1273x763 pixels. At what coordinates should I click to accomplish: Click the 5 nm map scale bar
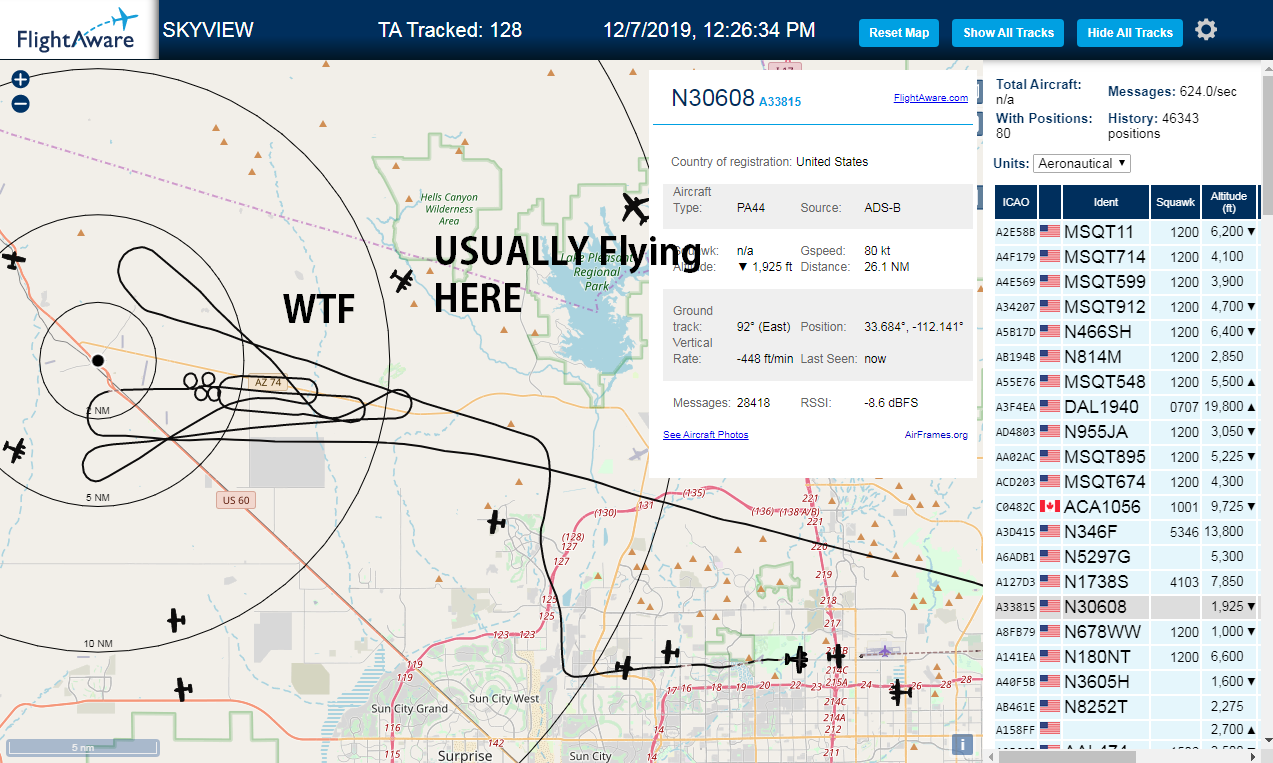pos(82,747)
